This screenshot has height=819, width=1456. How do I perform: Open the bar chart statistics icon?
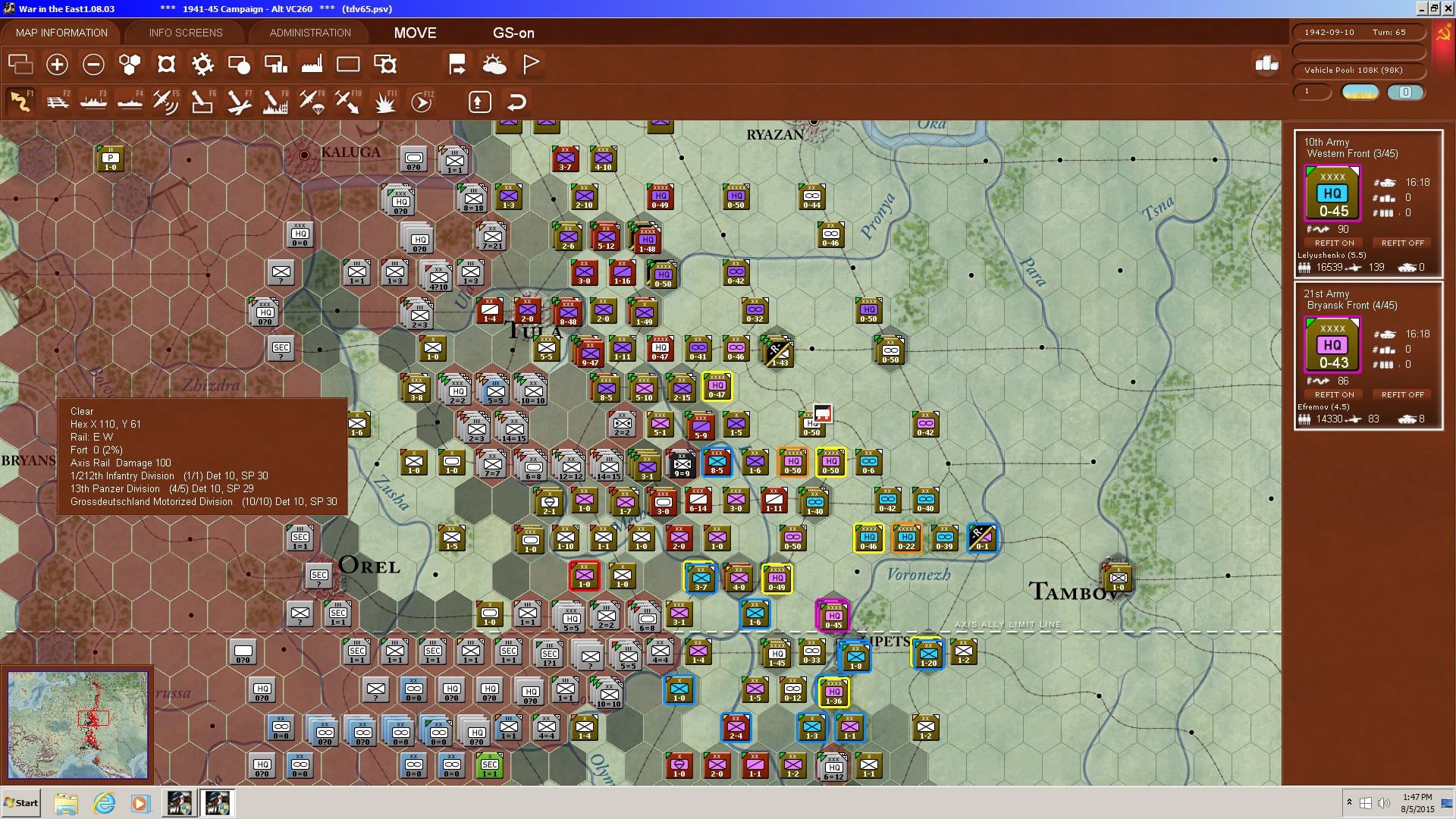[1266, 64]
